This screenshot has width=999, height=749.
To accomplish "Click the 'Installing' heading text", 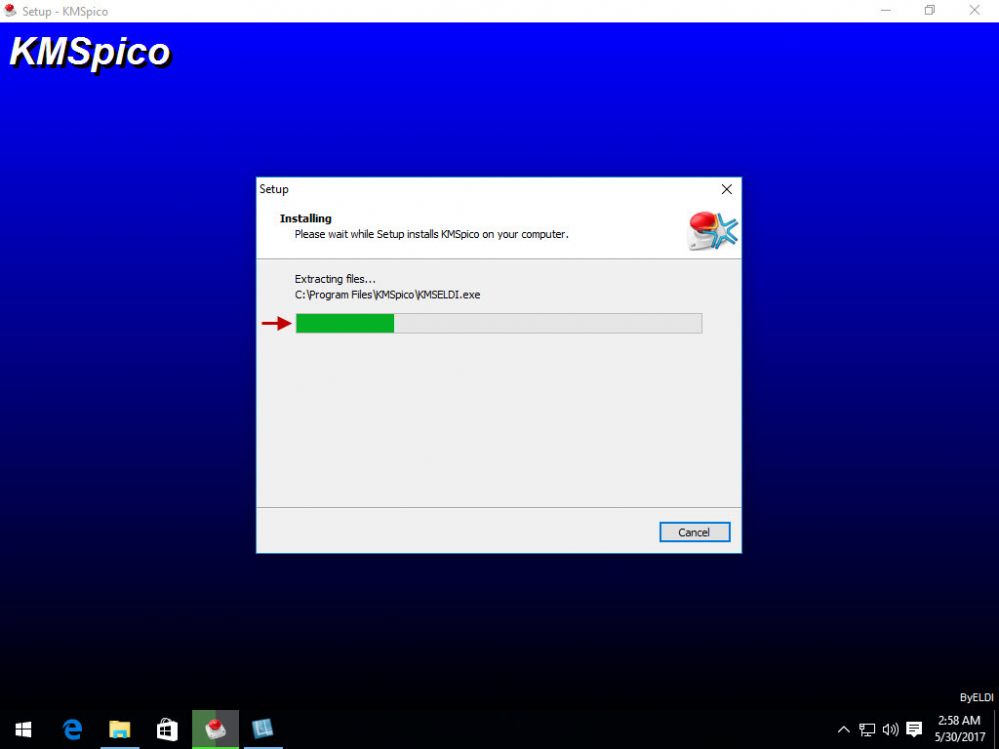I will pos(306,218).
